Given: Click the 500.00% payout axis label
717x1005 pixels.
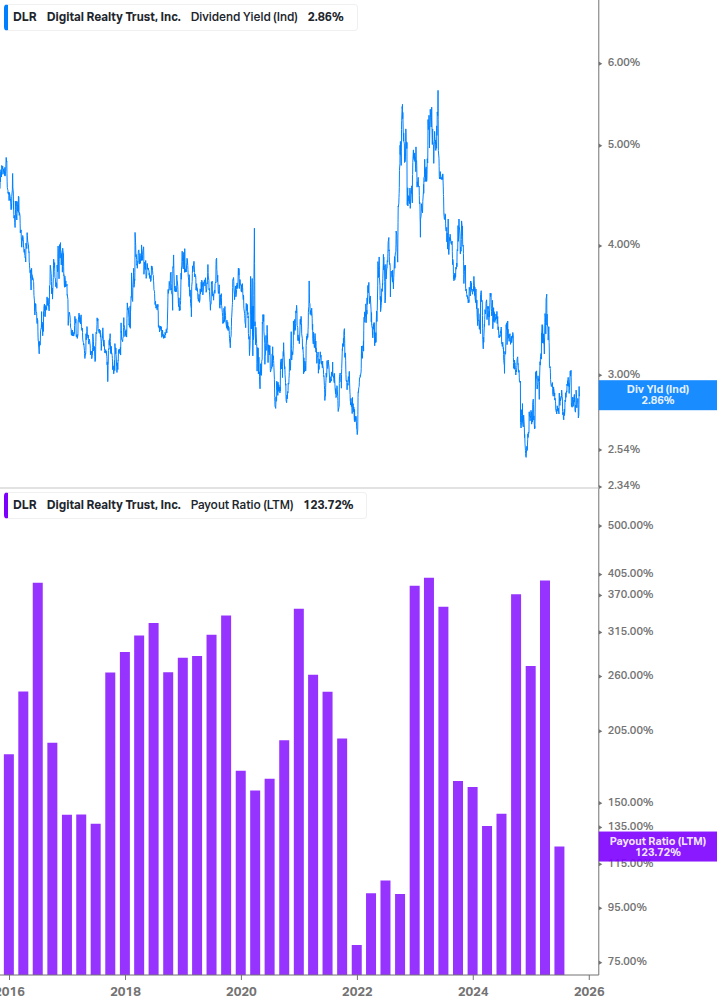Looking at the screenshot, I should [x=630, y=526].
